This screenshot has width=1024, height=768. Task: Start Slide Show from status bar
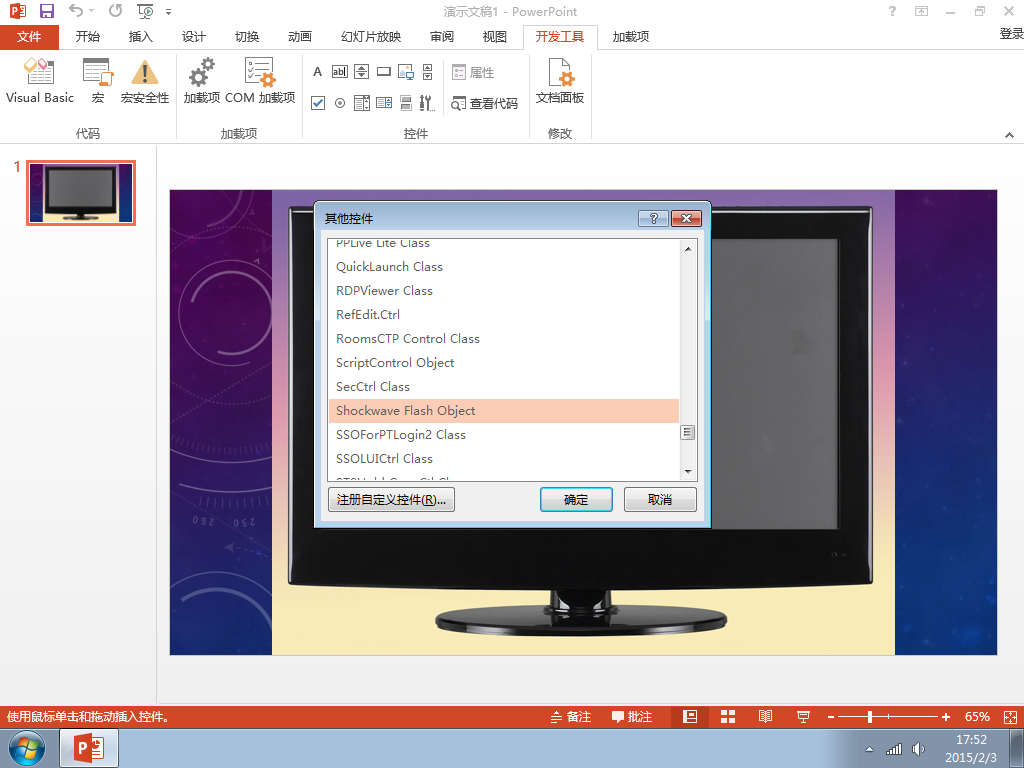(803, 716)
